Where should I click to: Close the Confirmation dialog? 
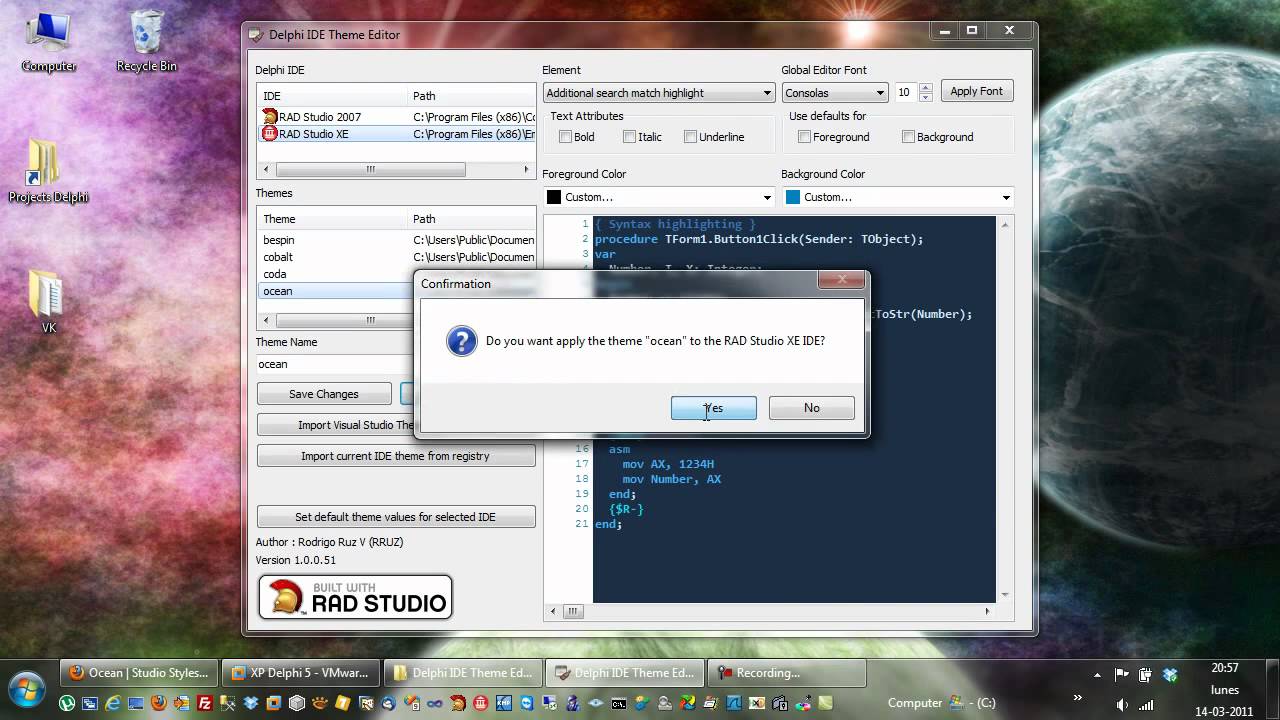coord(841,280)
